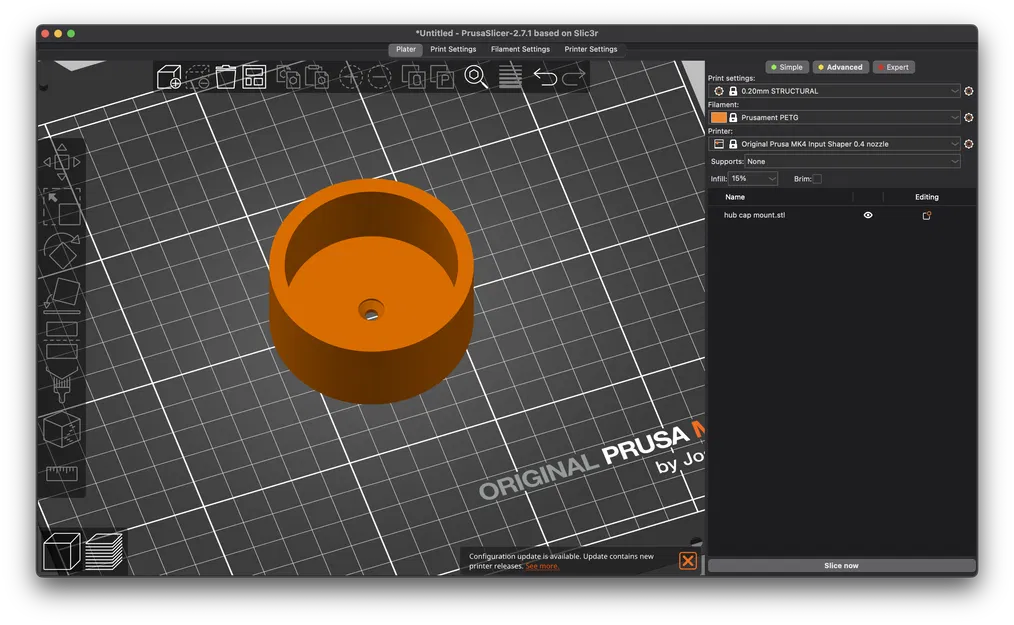Screen dimensions: 1014x625
Task: Select the Paint-on supports tool
Action: click(61, 382)
